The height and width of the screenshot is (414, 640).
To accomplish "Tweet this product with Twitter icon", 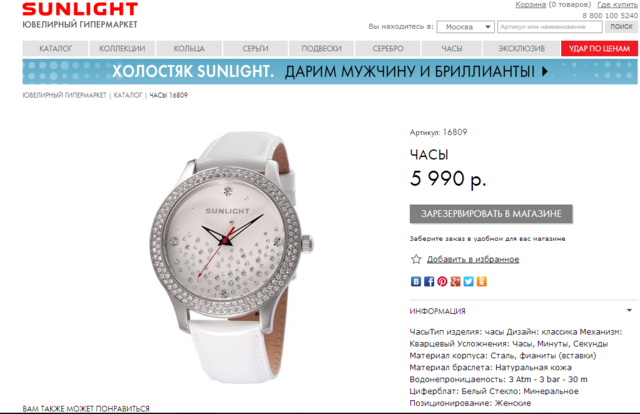I will click(468, 281).
